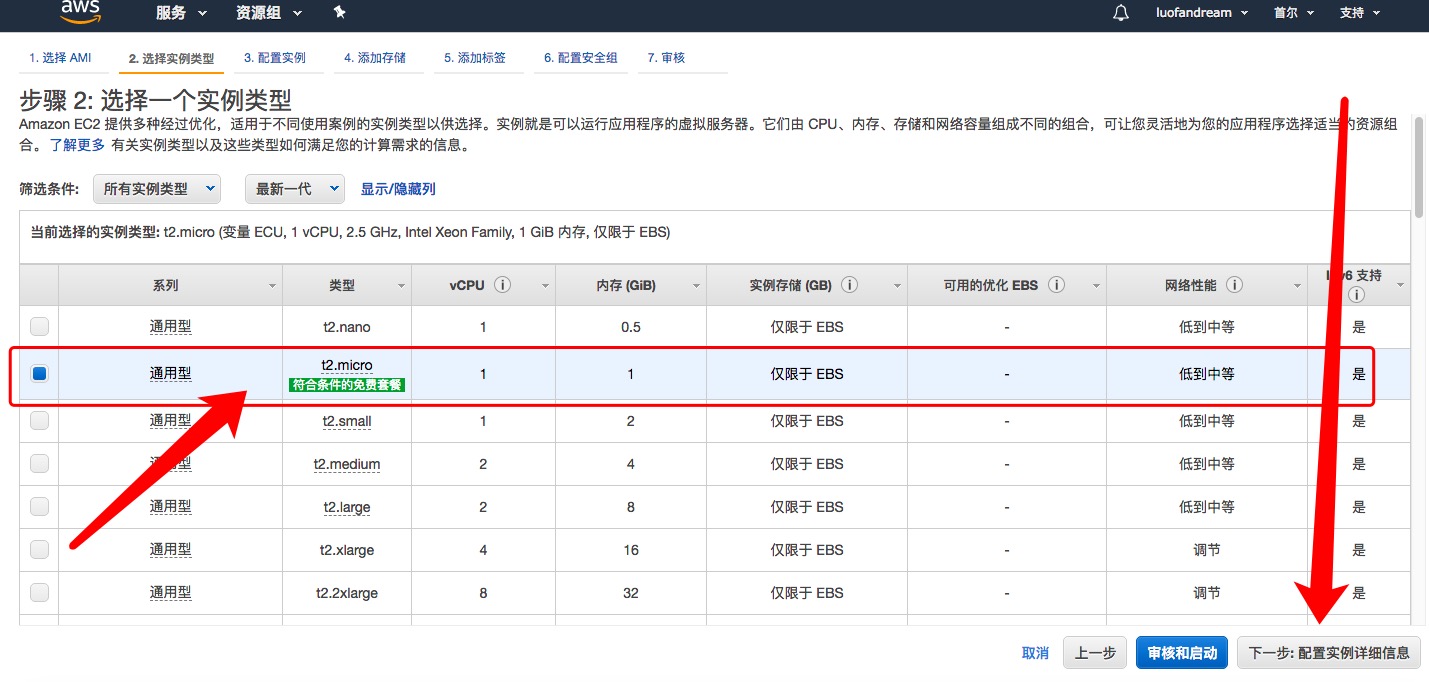This screenshot has width=1429, height=682.
Task: Click the t2.nano type name
Action: tap(347, 327)
